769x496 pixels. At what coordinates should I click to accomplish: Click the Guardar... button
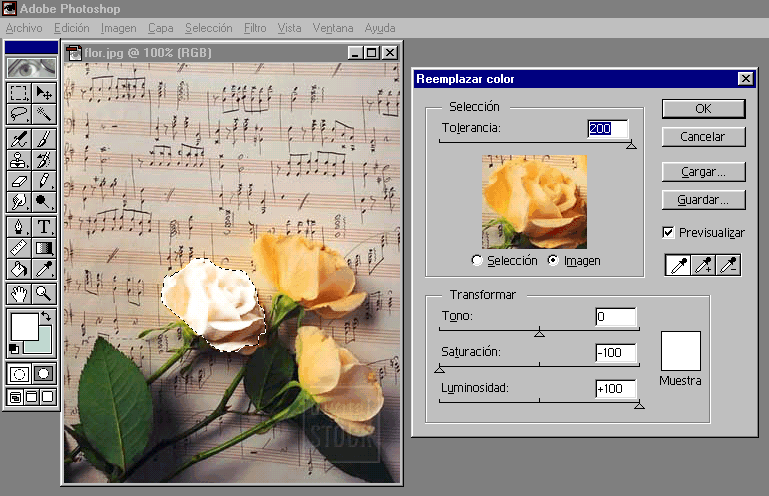tap(703, 200)
